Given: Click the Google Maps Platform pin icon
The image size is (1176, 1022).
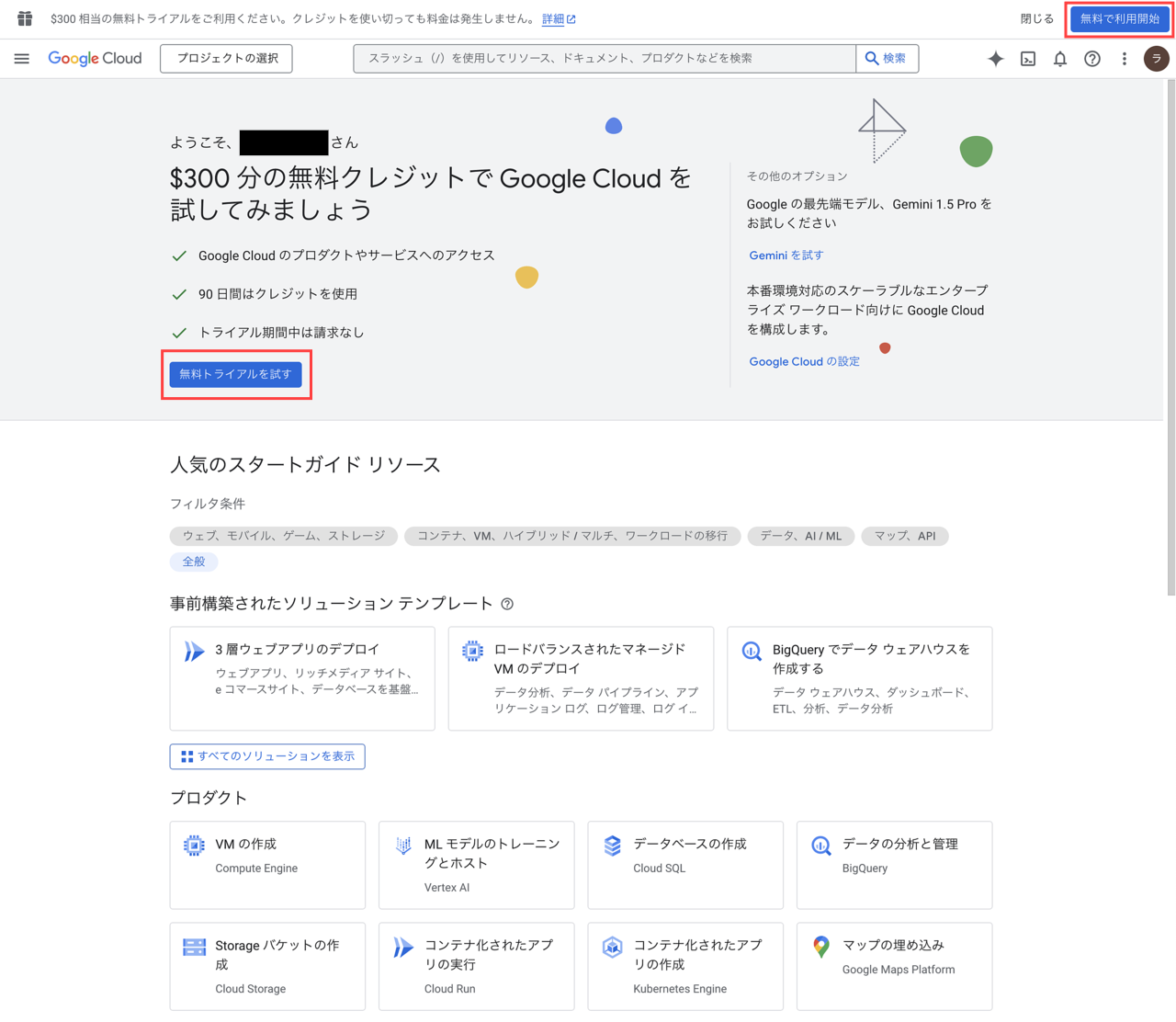Looking at the screenshot, I should point(821,947).
